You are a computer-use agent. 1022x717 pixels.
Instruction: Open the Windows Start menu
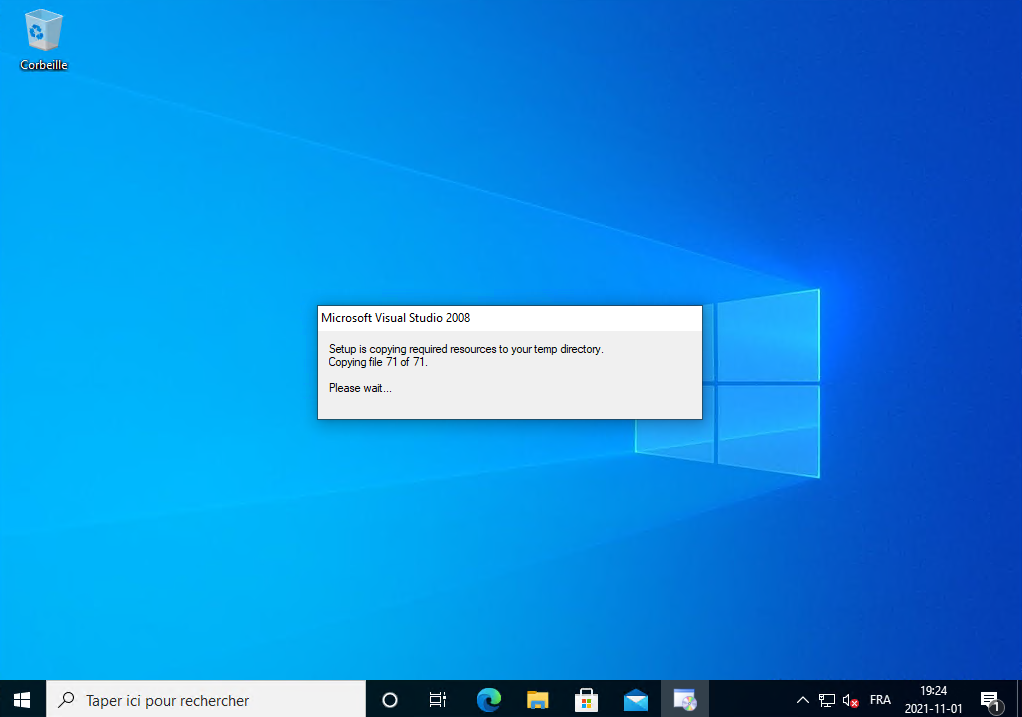tap(22, 699)
